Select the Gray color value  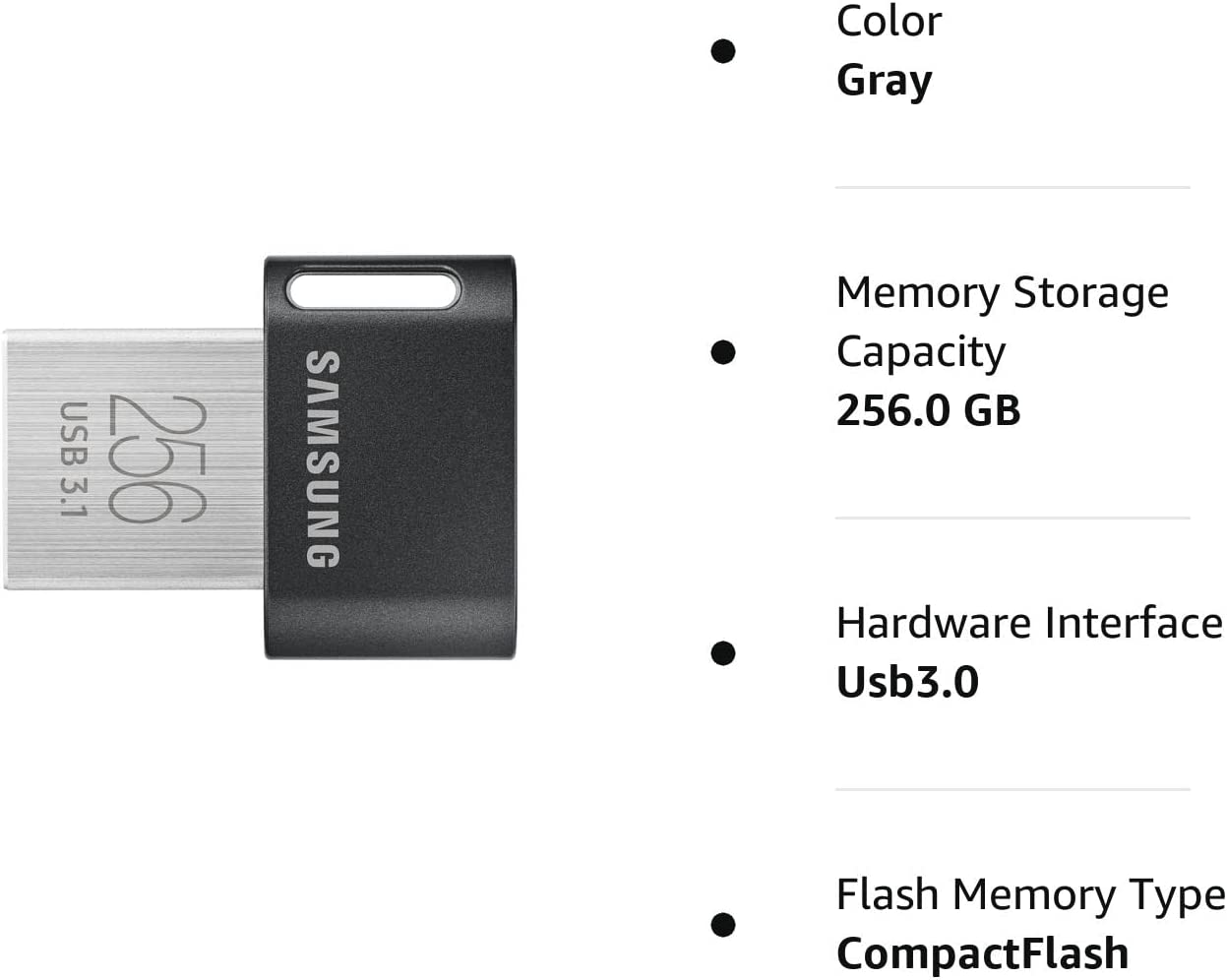[x=884, y=81]
